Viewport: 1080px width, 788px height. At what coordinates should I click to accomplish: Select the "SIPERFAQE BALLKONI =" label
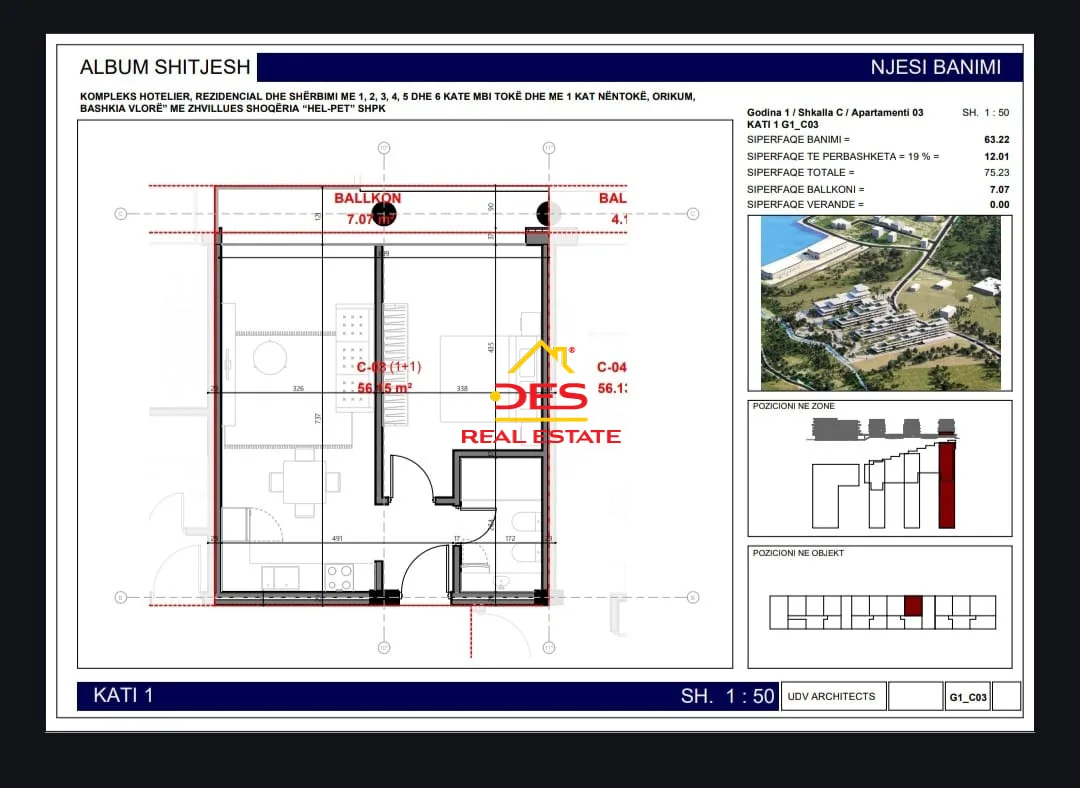coord(805,189)
